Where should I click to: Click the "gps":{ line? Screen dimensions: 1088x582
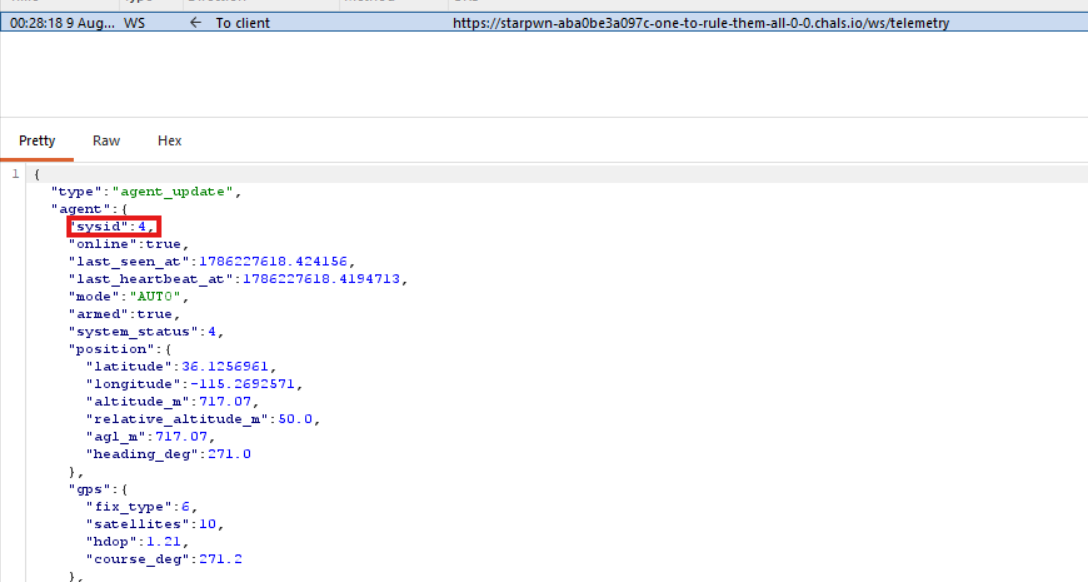tap(98, 489)
